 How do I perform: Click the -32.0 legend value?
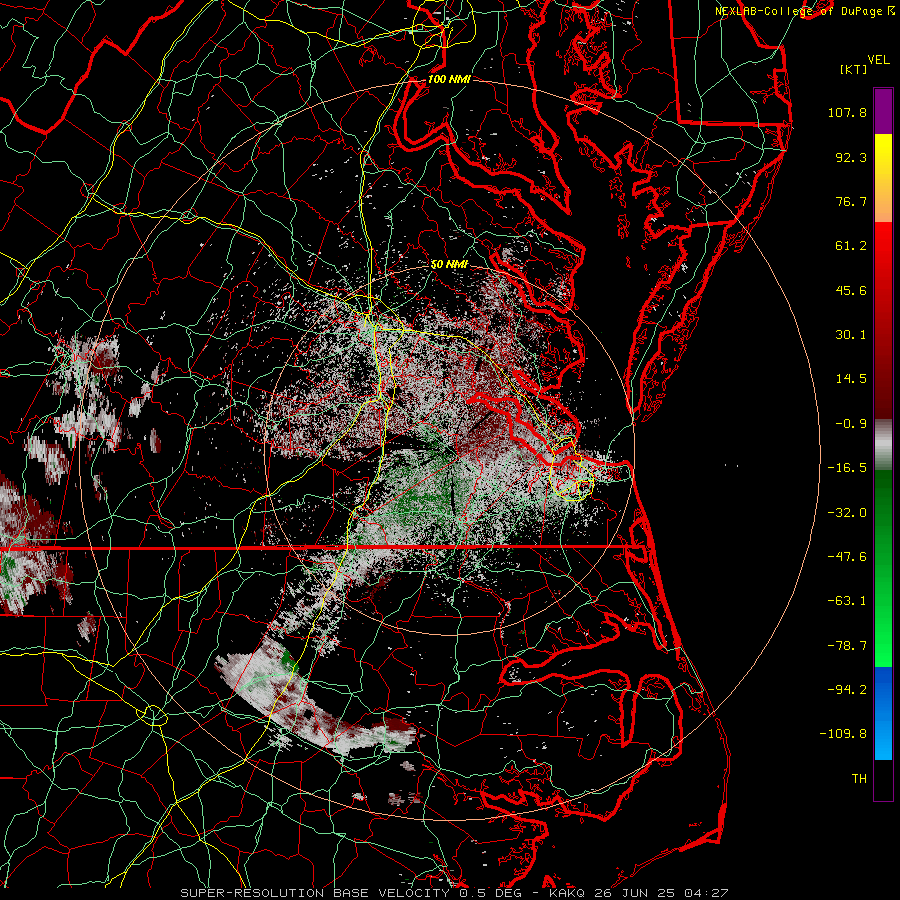coord(847,513)
